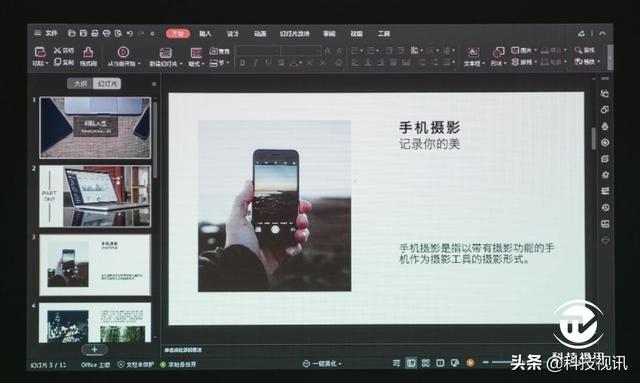Switch to normal view icon in status bar
This screenshot has height=383, width=640.
pyautogui.click(x=411, y=363)
